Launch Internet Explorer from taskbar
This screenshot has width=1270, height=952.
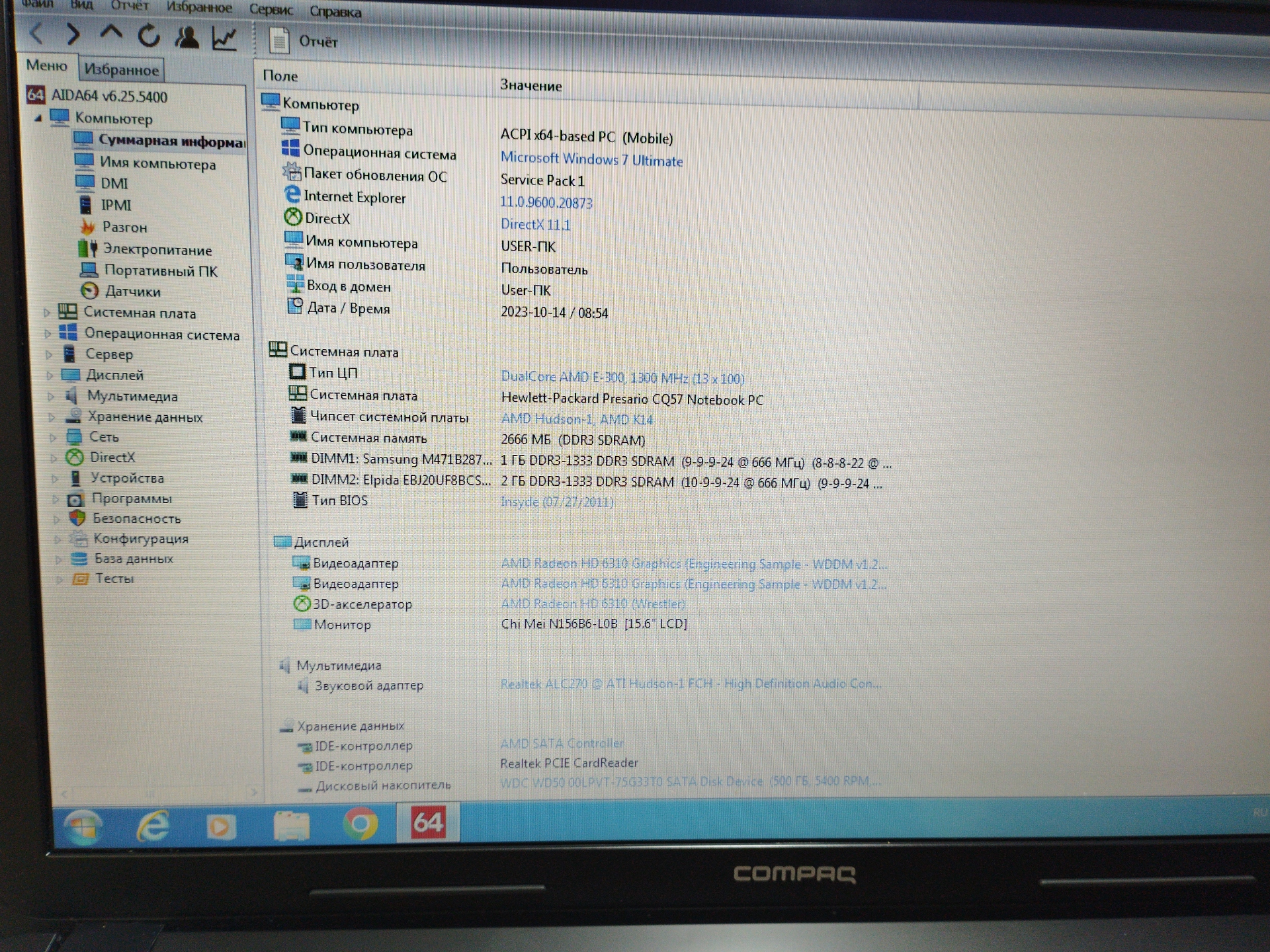click(x=152, y=825)
